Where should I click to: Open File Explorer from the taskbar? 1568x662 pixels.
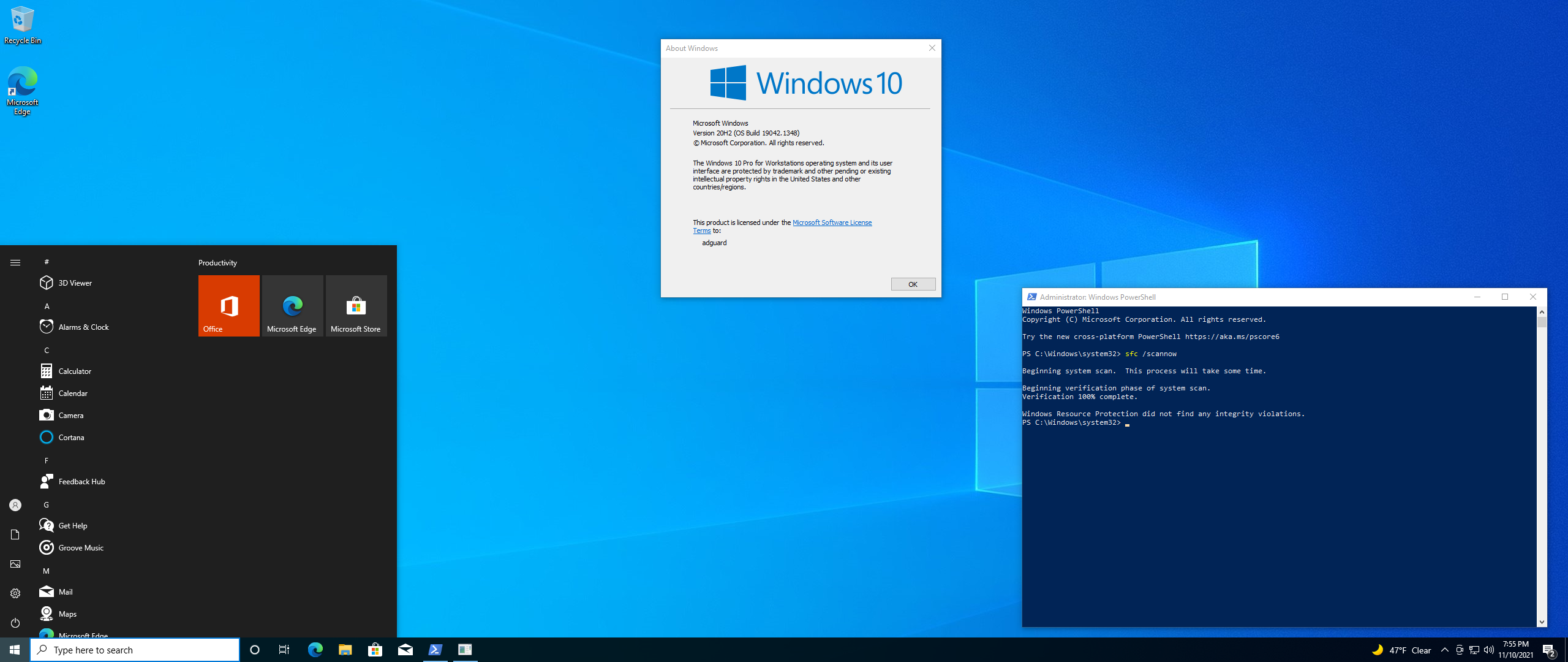coord(345,650)
